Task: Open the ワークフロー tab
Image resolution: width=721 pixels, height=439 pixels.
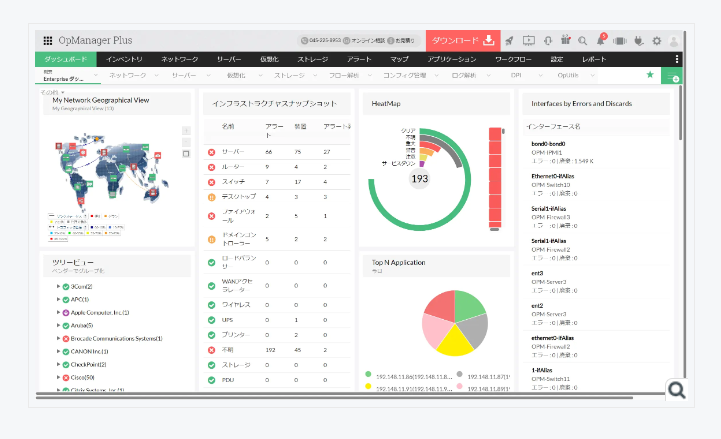Action: tap(513, 59)
